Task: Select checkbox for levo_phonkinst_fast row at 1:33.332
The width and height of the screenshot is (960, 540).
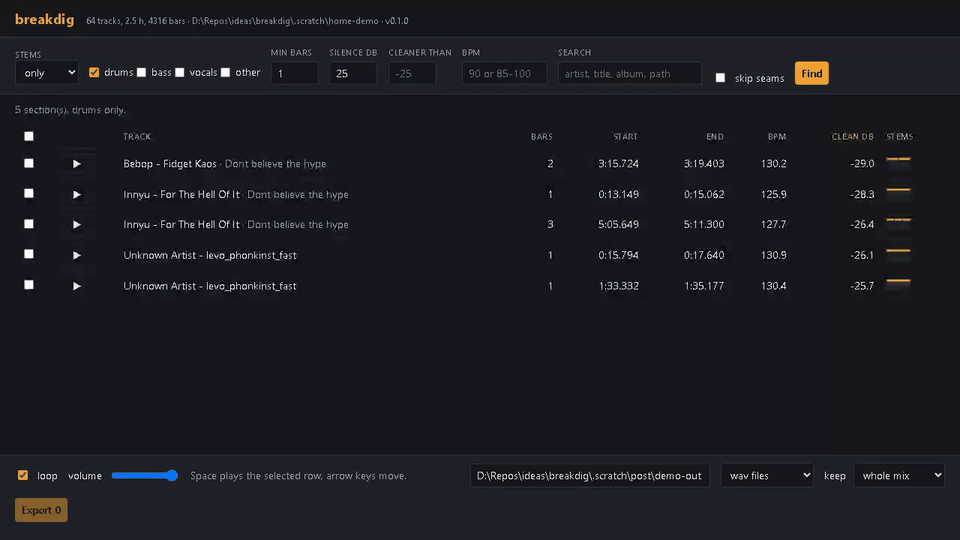Action: pyautogui.click(x=29, y=285)
